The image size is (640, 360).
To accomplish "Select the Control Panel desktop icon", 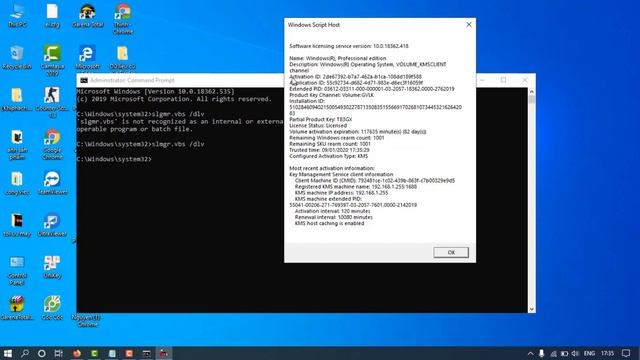I will [x=17, y=269].
